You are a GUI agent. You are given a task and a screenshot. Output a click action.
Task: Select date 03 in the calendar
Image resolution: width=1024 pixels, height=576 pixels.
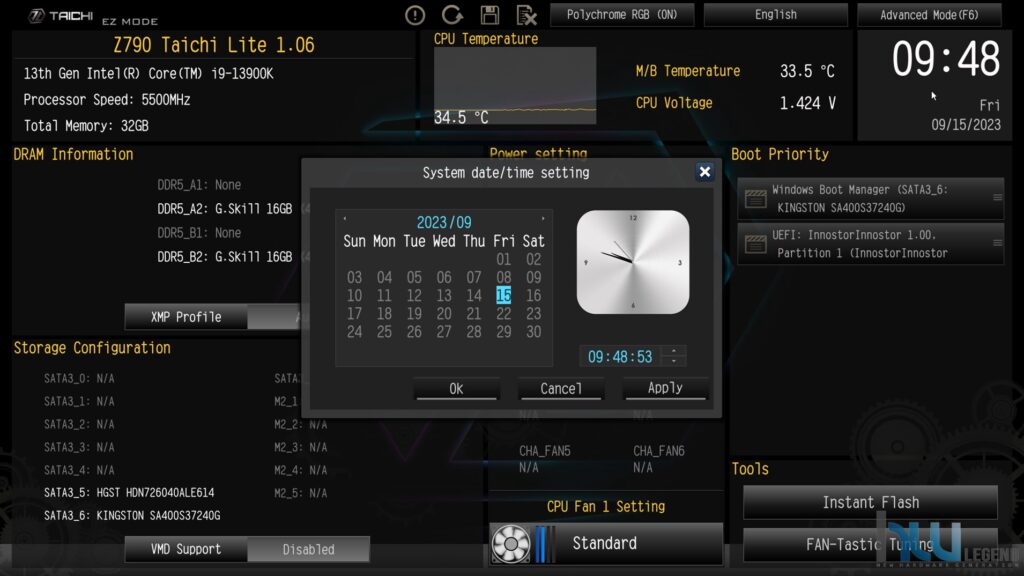point(355,278)
